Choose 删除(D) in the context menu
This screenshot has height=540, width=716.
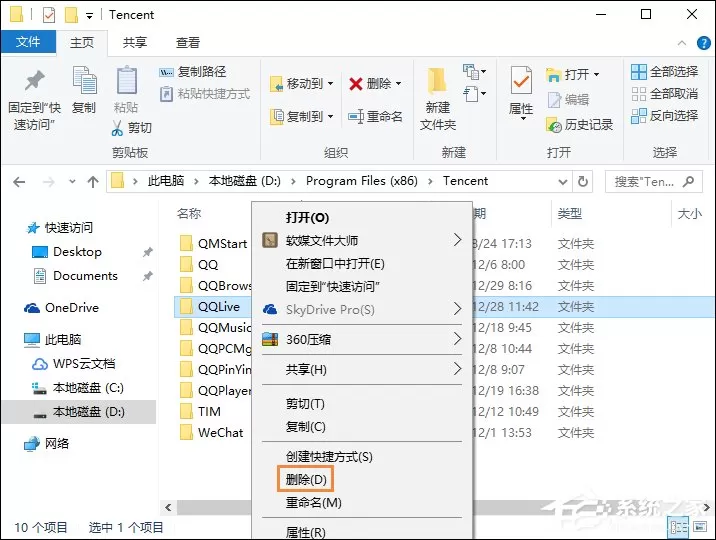tap(305, 479)
